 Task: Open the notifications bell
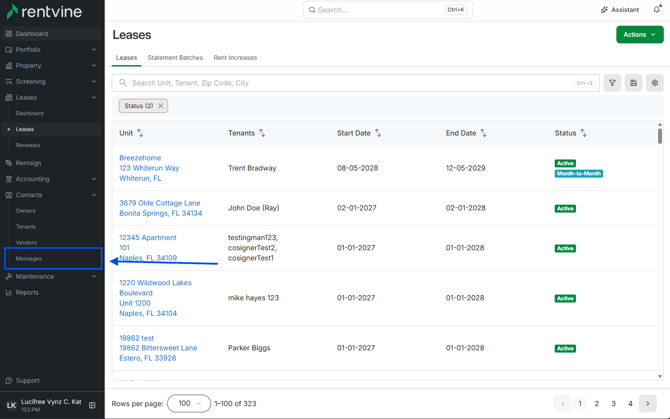(657, 9)
